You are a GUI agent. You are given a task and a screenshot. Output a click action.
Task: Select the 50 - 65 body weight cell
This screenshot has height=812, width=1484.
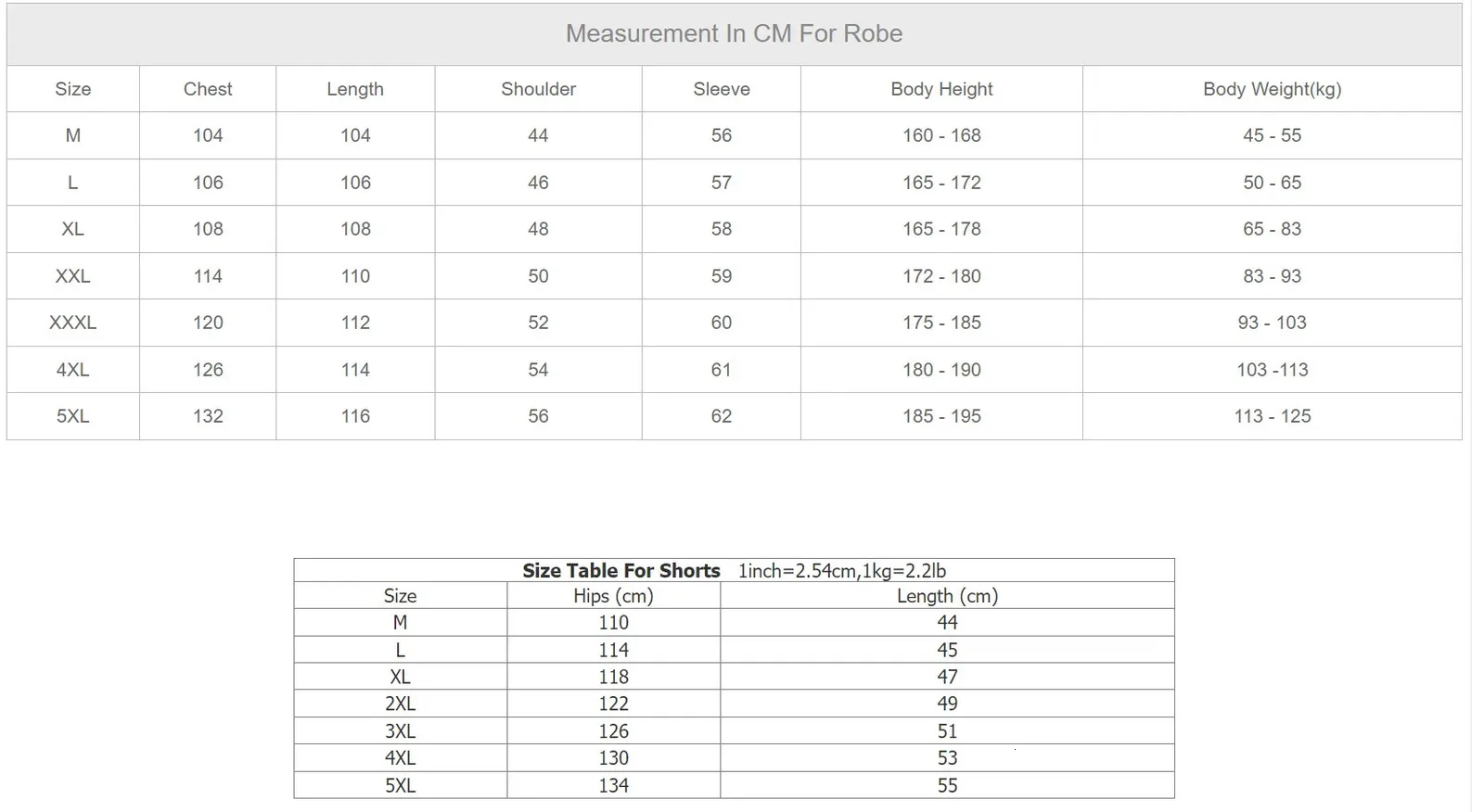(x=1272, y=183)
